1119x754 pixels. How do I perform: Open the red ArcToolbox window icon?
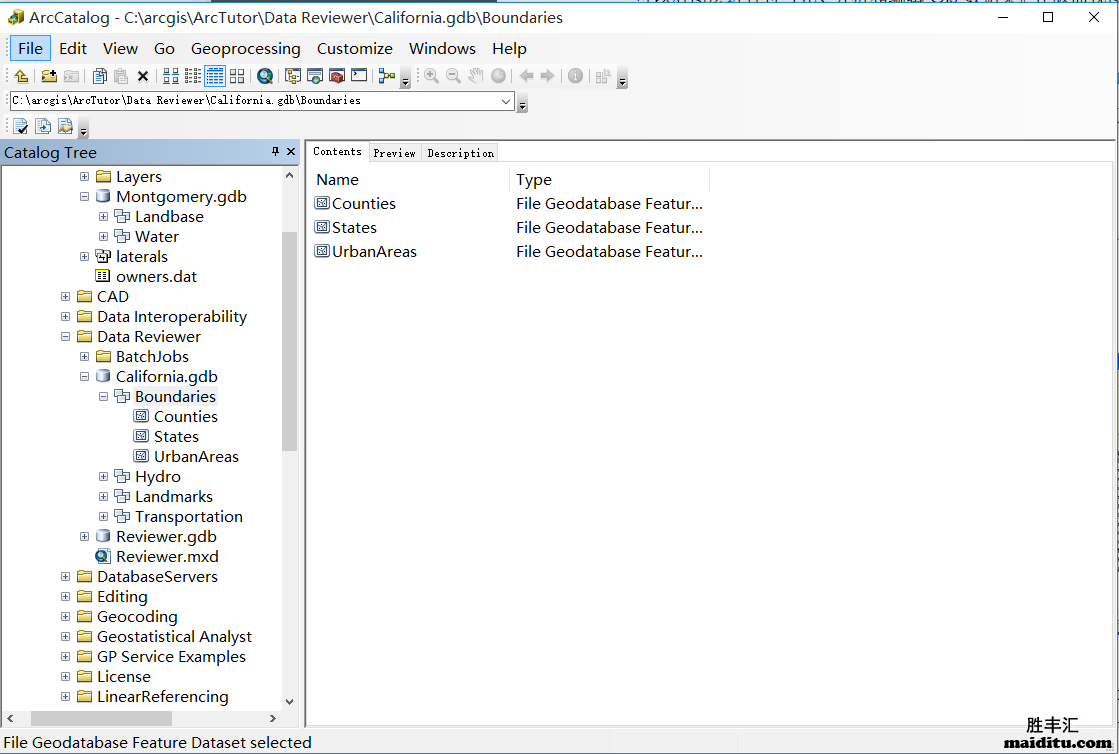point(337,76)
